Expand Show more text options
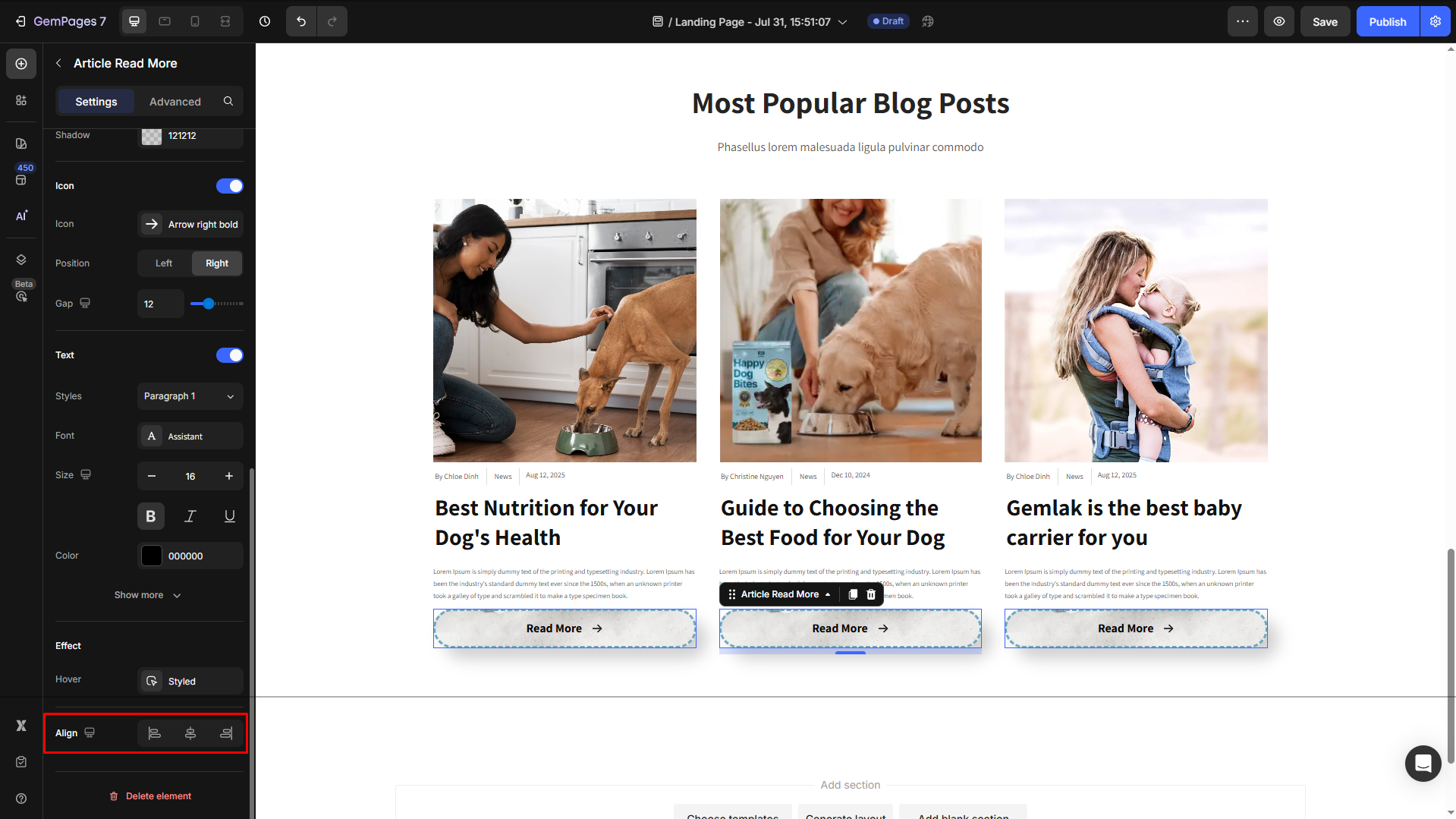The image size is (1456, 819). [x=148, y=595]
